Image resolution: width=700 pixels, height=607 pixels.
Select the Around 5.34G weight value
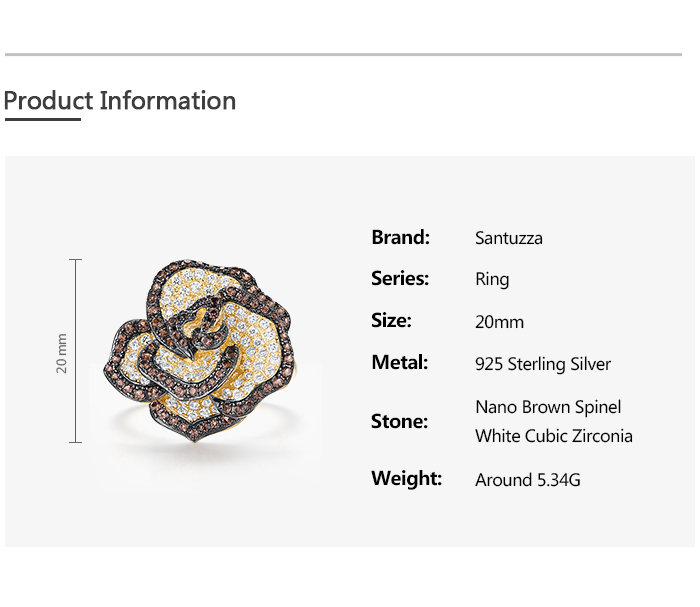528,480
